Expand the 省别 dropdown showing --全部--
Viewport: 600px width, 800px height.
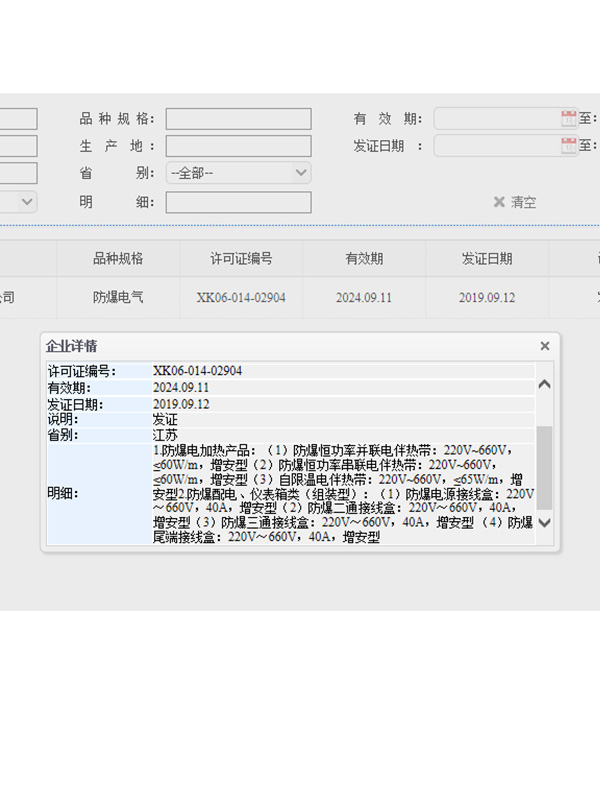[238, 173]
